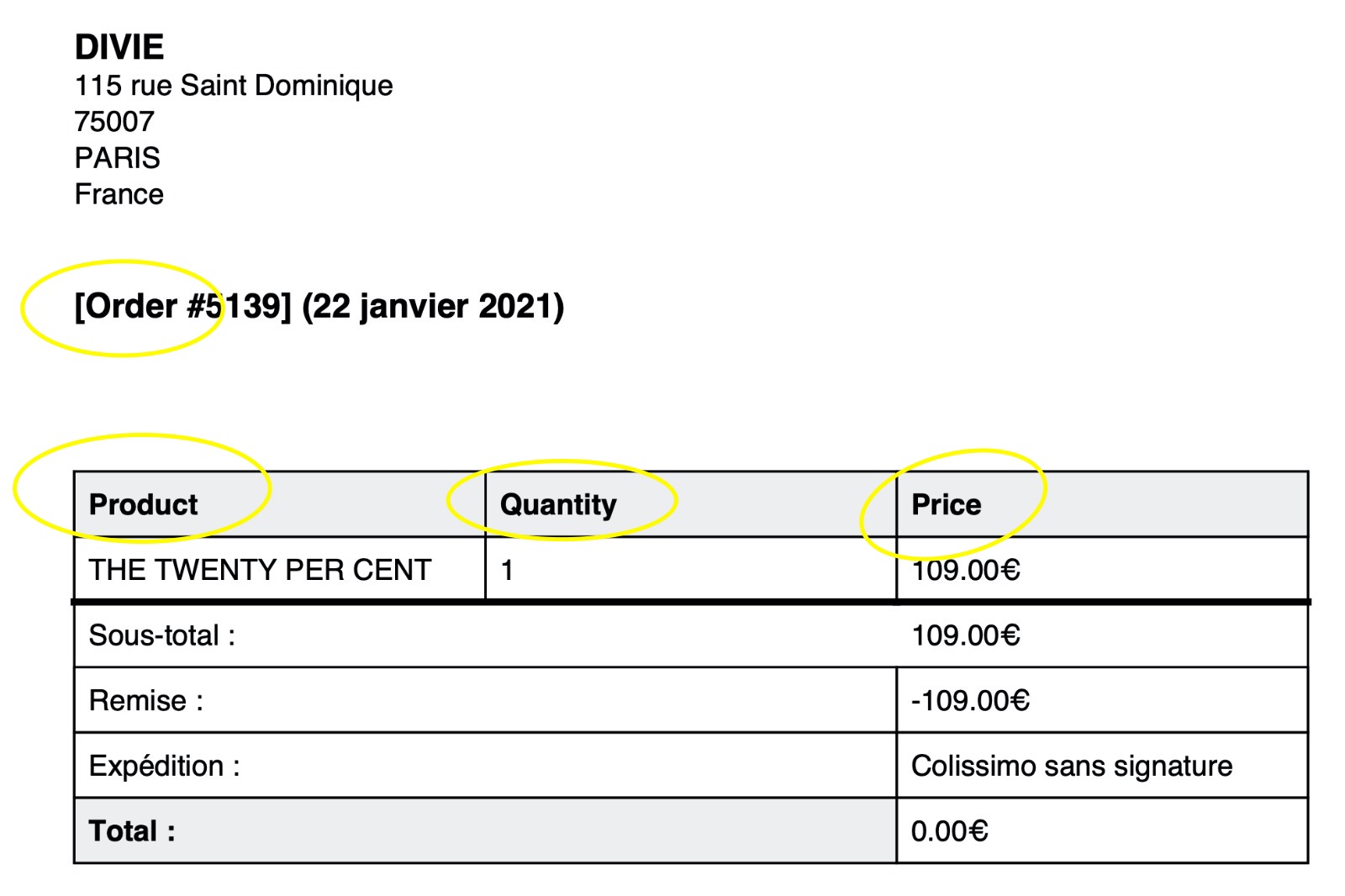Click the quantity value 1 cell
The width and height of the screenshot is (1345, 896).
[691, 569]
